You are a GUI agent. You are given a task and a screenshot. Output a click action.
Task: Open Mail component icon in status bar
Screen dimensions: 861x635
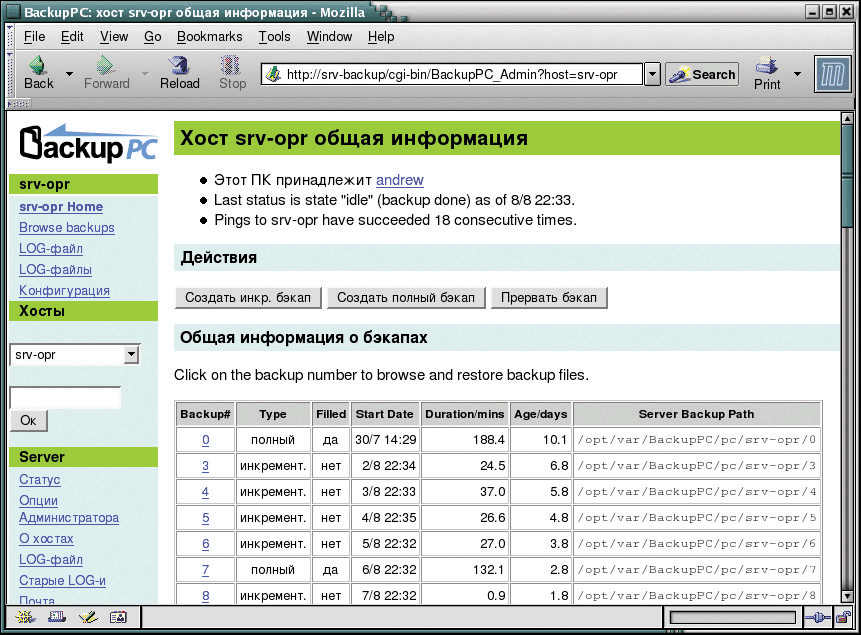(56, 617)
